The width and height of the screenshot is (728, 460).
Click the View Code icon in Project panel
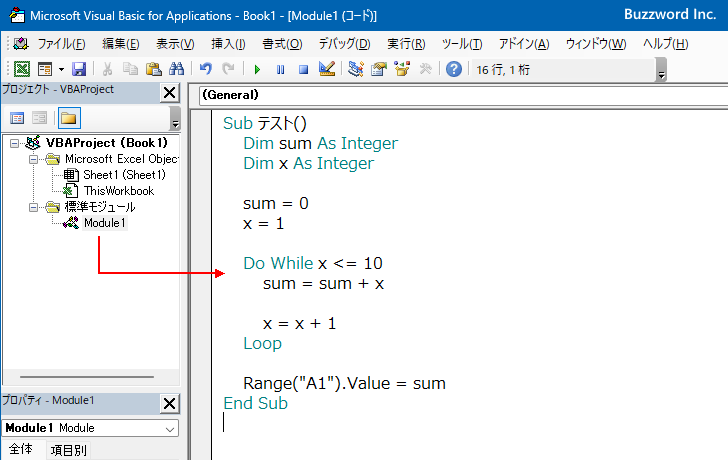pos(17,118)
